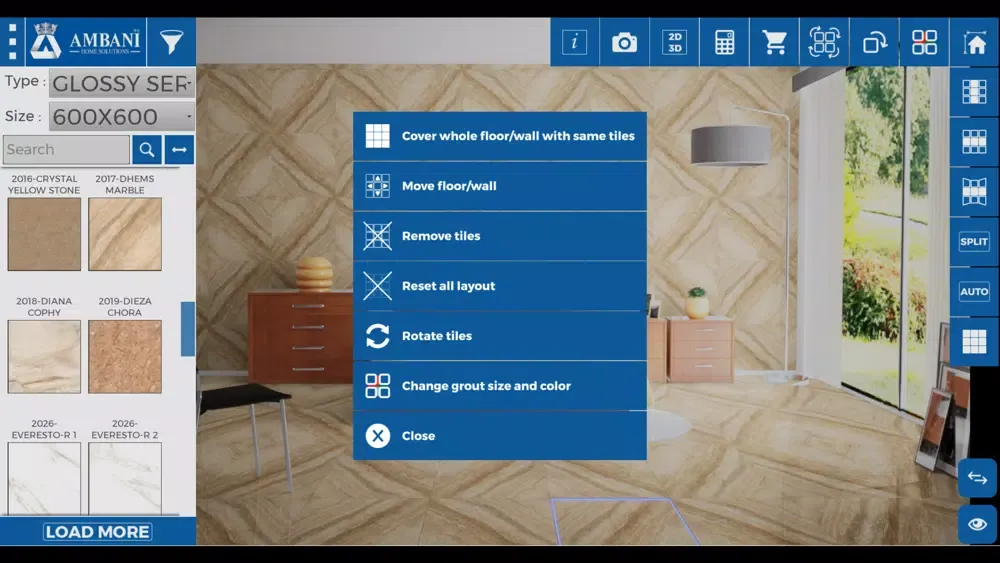Image resolution: width=1000 pixels, height=563 pixels.
Task: Focus the tile Search field
Action: pos(66,149)
